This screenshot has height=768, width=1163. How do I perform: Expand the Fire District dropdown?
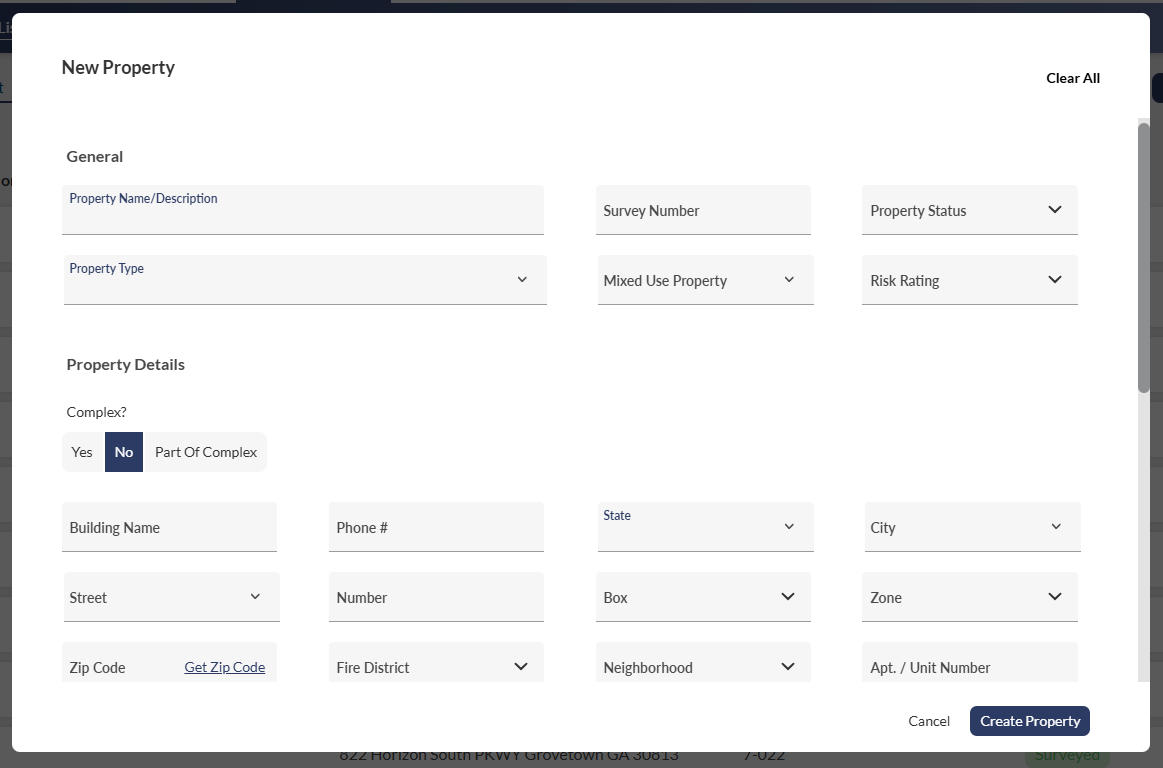(521, 667)
